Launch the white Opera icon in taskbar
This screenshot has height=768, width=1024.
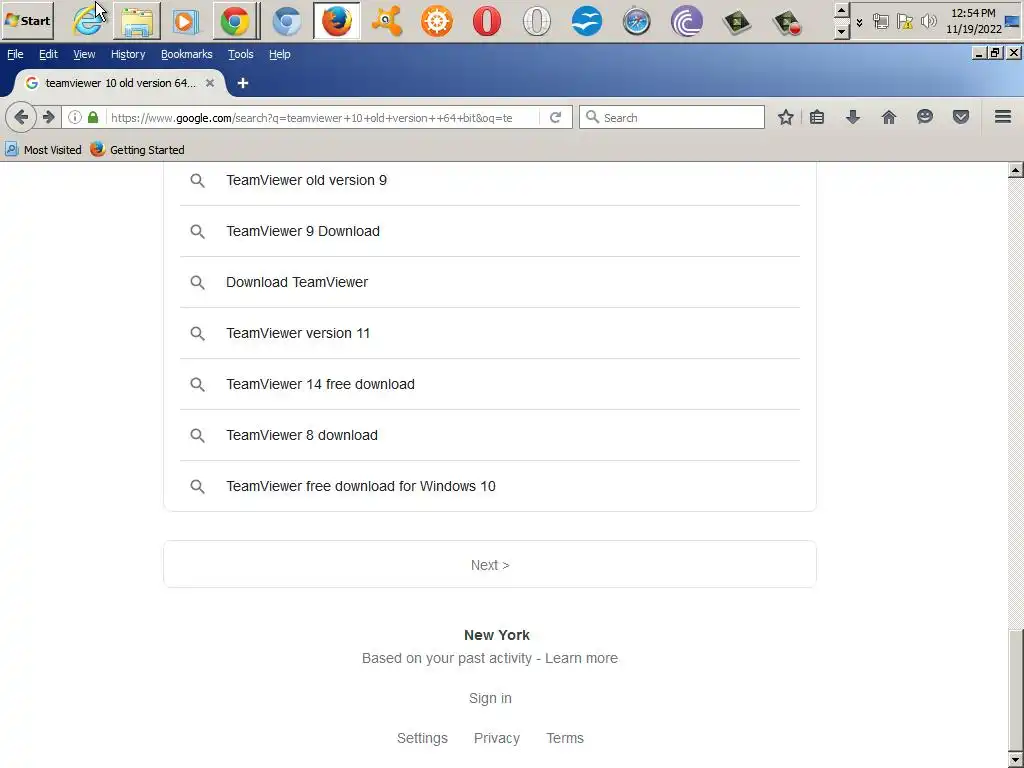click(x=537, y=21)
